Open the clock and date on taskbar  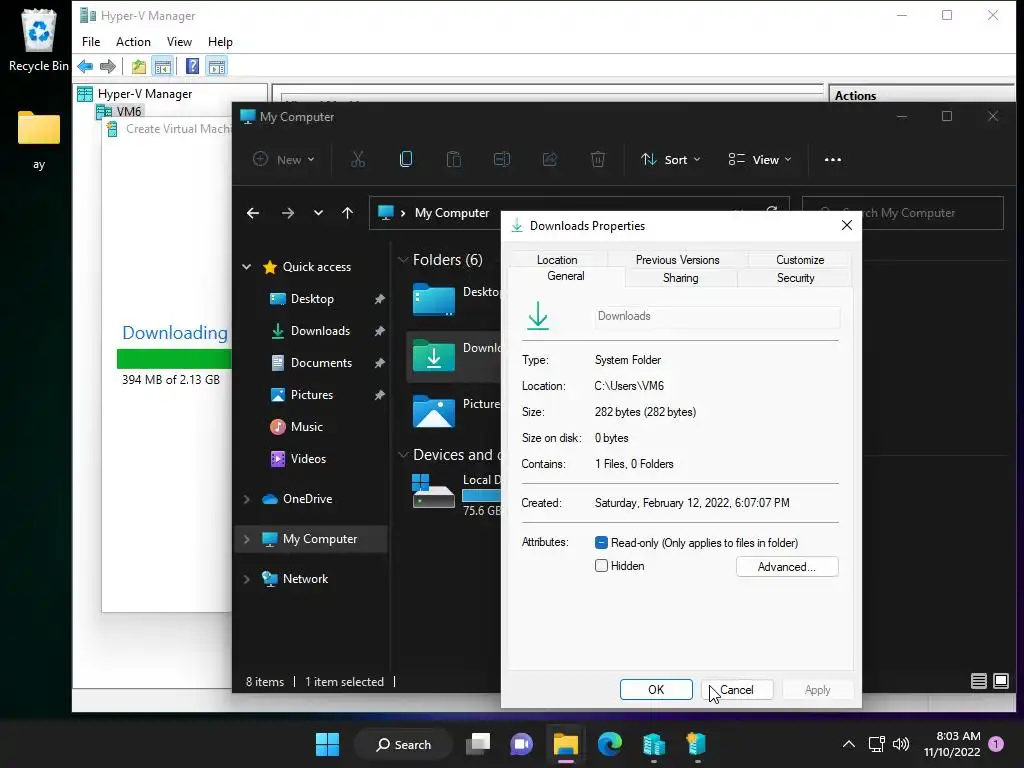pos(952,744)
